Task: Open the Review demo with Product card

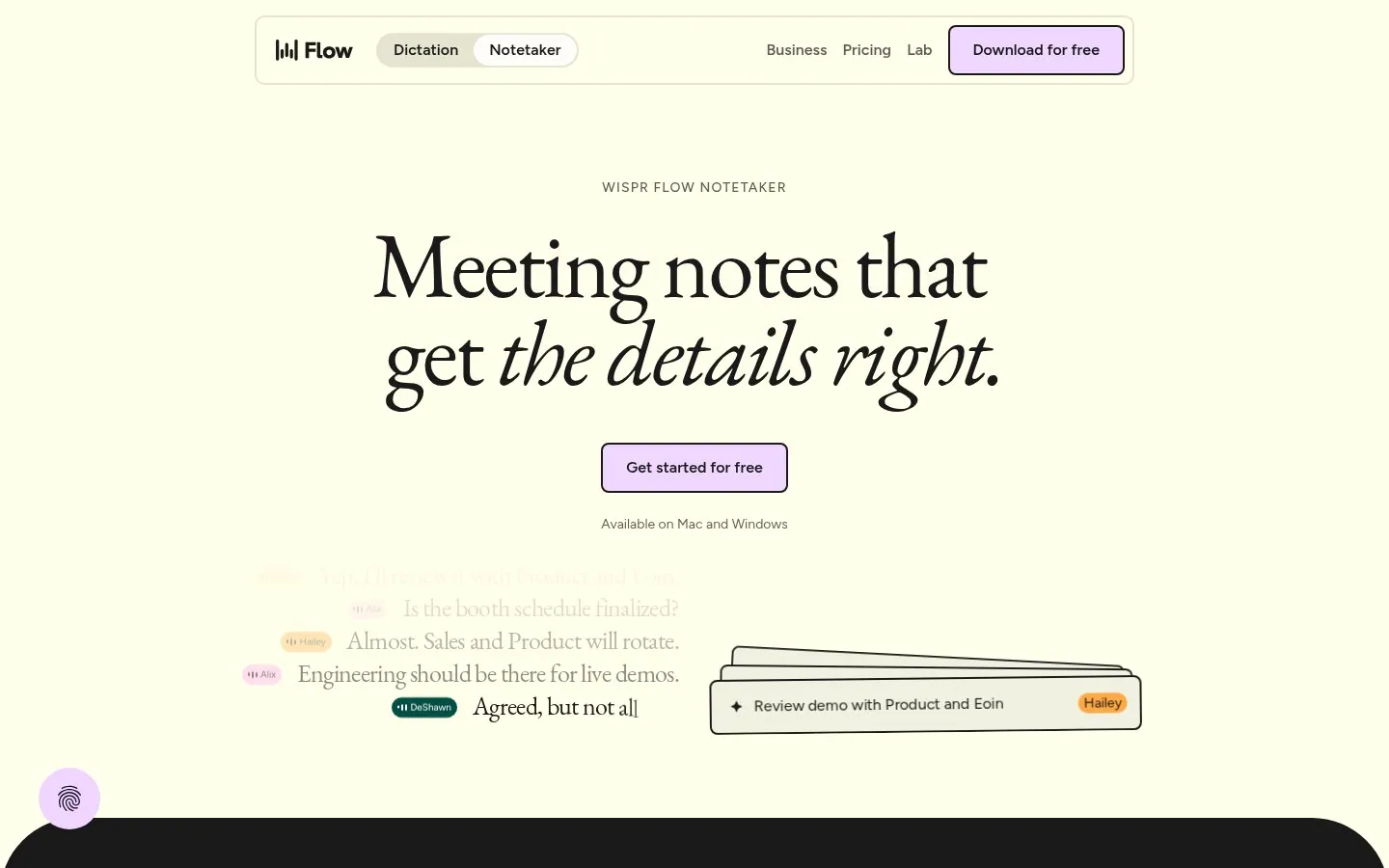Action: point(926,705)
